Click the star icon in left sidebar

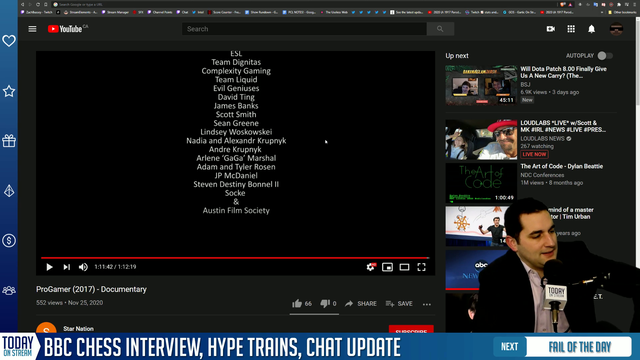click(x=9, y=91)
